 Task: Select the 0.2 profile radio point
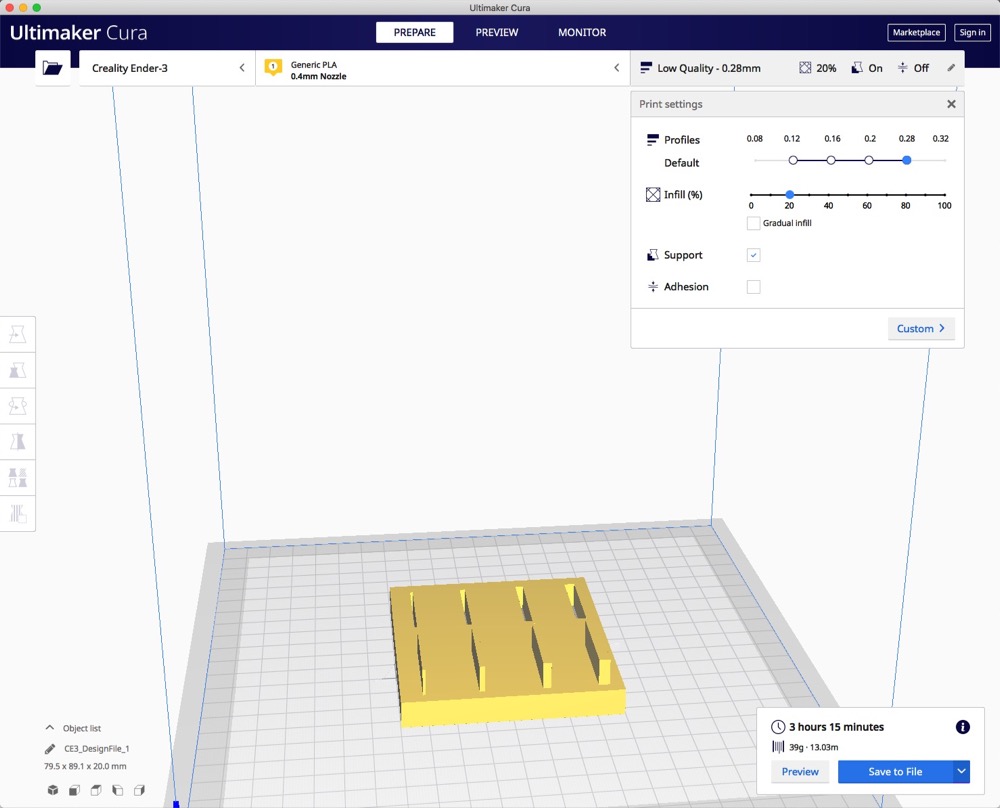[869, 160]
